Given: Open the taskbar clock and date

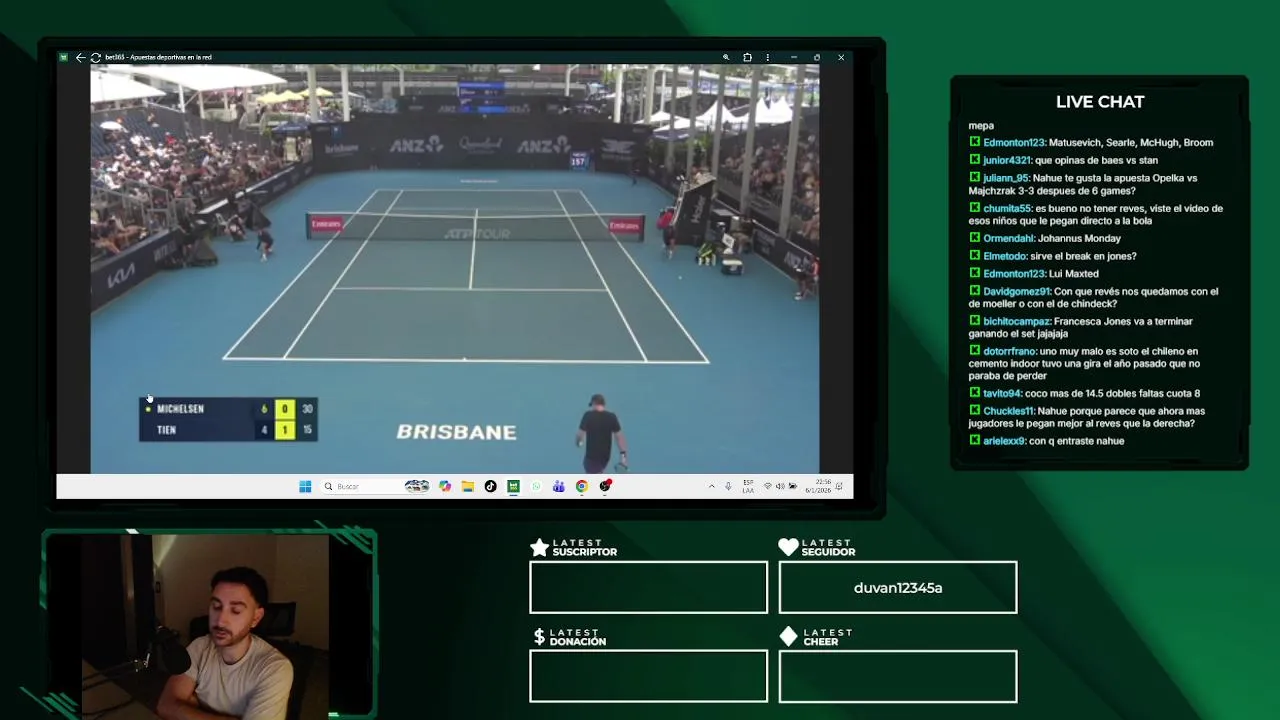Looking at the screenshot, I should tap(818, 486).
